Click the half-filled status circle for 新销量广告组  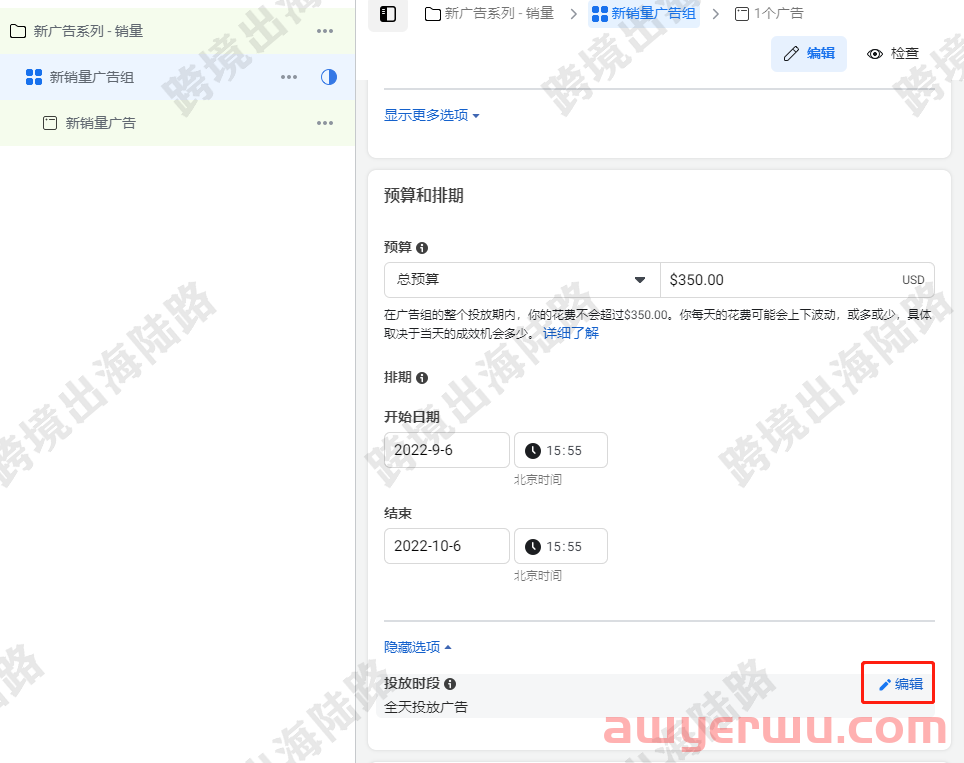(329, 77)
